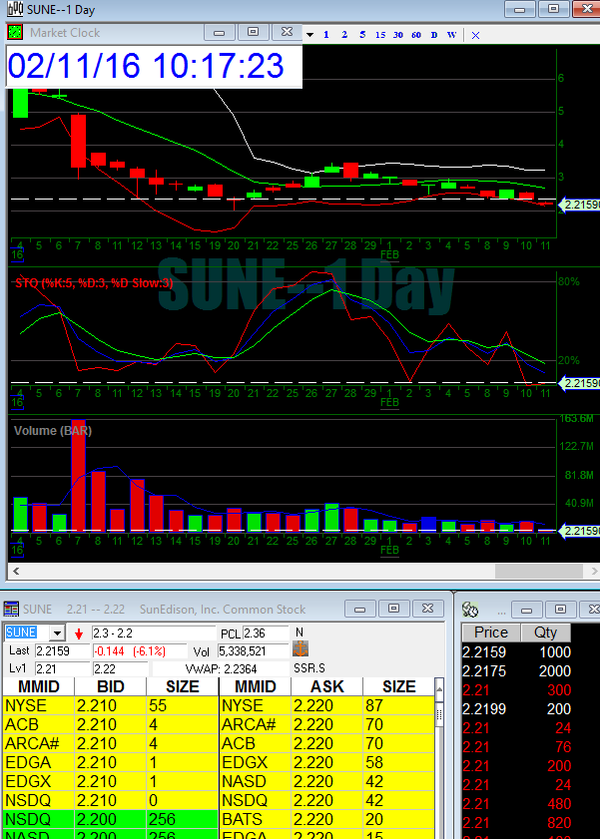Image resolution: width=600 pixels, height=839 pixels.
Task: Select the 2.2199 trade with qty 200
Action: pyautogui.click(x=517, y=709)
